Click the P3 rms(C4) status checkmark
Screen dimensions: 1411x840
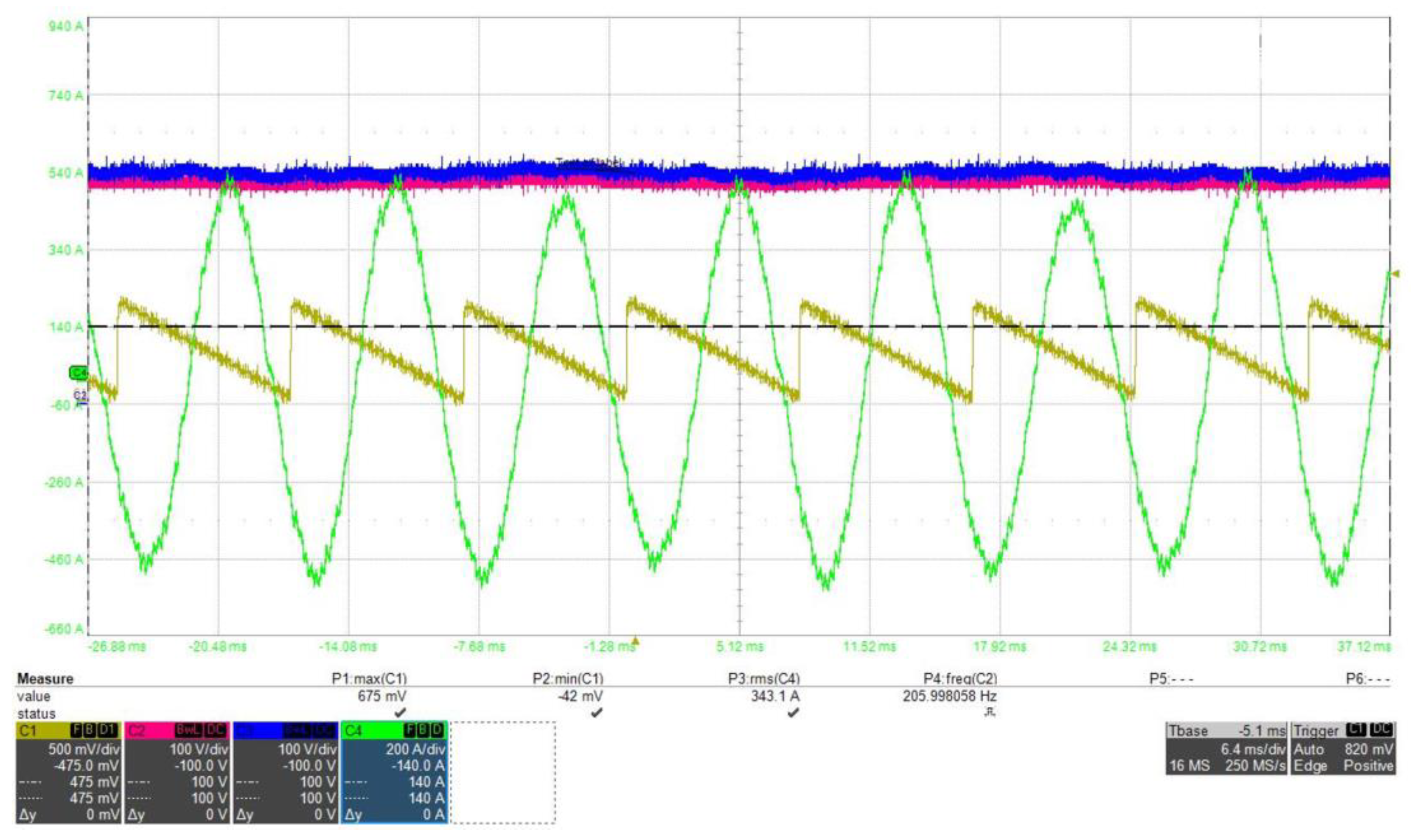click(x=793, y=713)
